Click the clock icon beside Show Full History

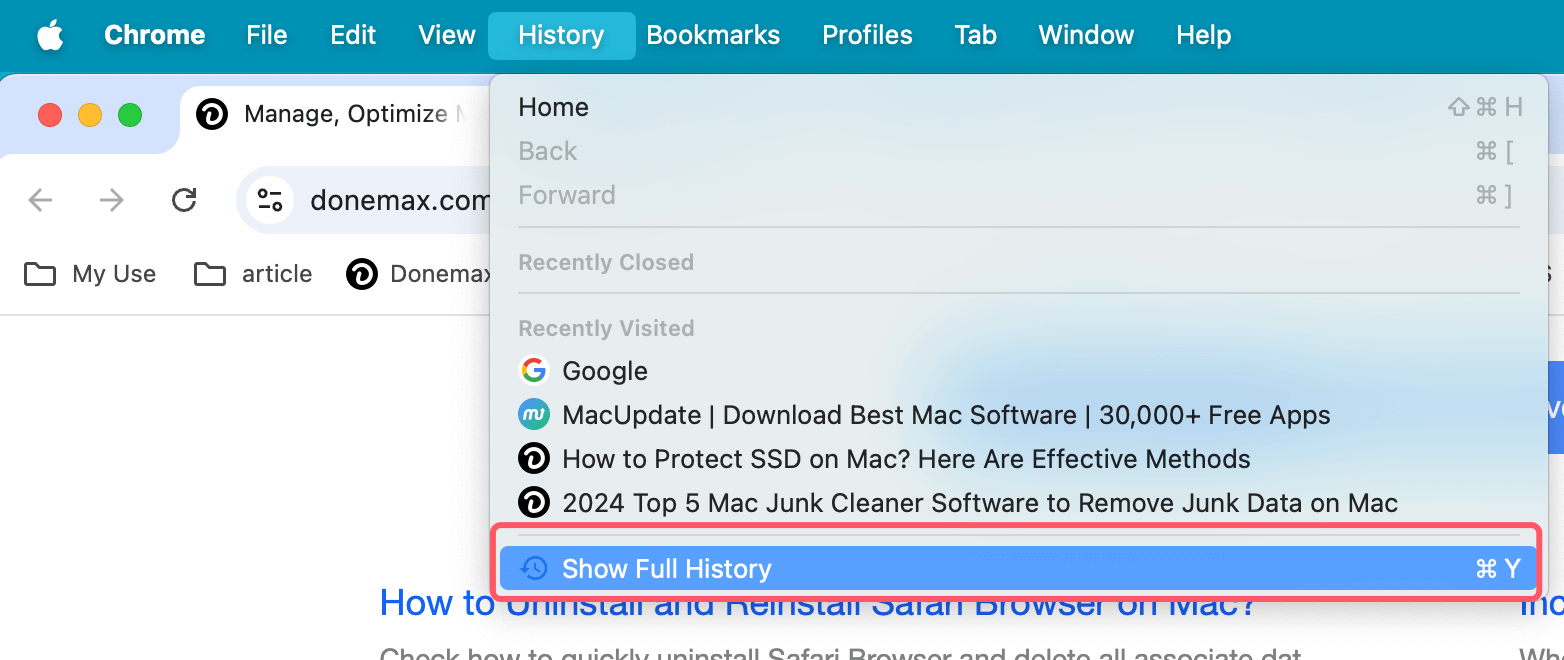534,568
